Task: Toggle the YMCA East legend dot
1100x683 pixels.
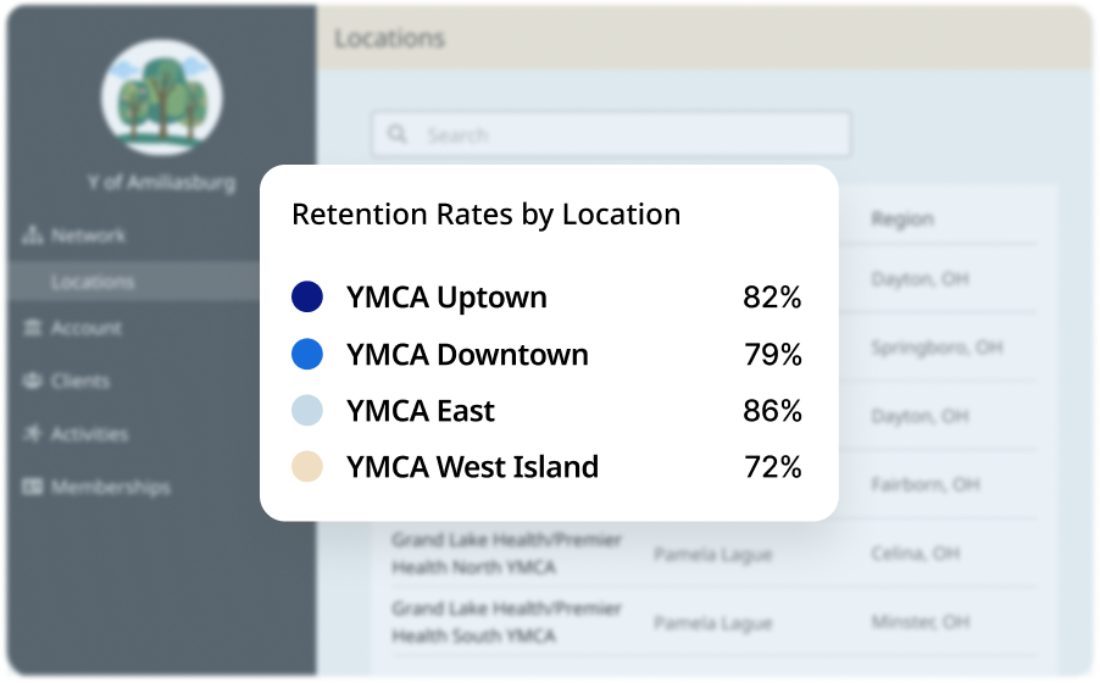Action: 308,410
